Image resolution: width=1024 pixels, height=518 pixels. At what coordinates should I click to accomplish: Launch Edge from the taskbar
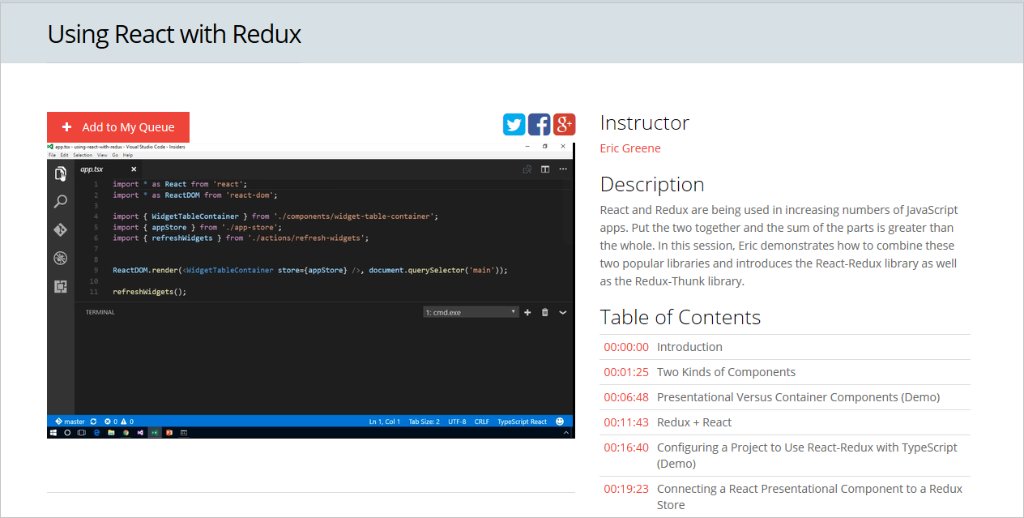click(x=97, y=432)
